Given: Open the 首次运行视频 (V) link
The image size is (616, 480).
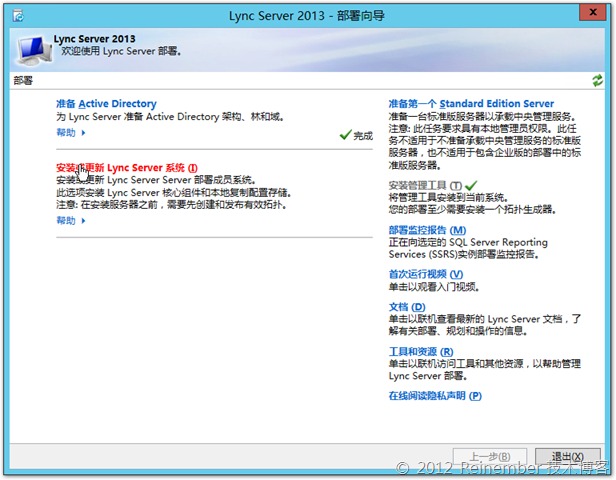Looking at the screenshot, I should tap(426, 274).
